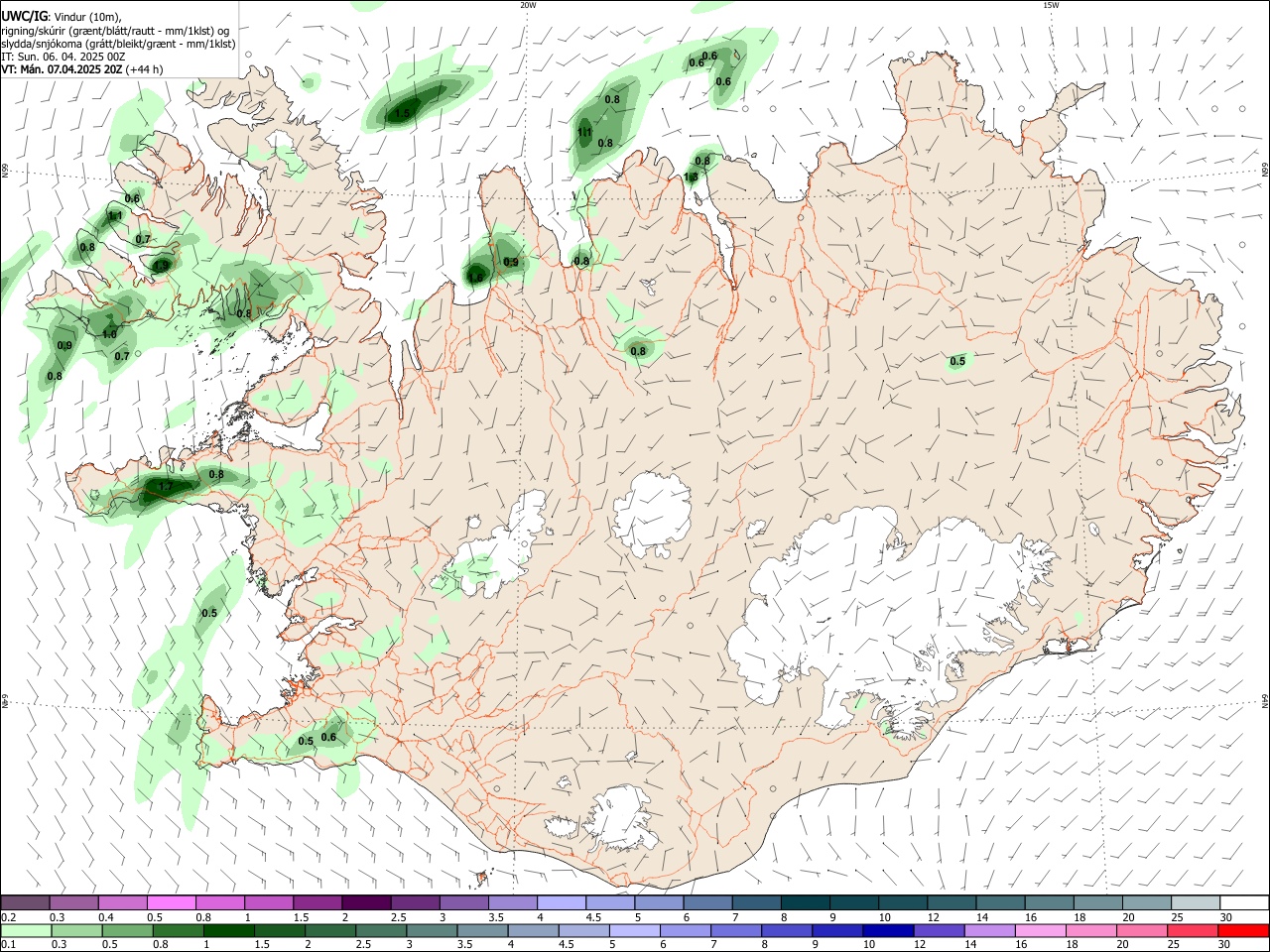1270x952 pixels.
Task: Click the bright red 30 legend swatch
Action: coord(1242,930)
